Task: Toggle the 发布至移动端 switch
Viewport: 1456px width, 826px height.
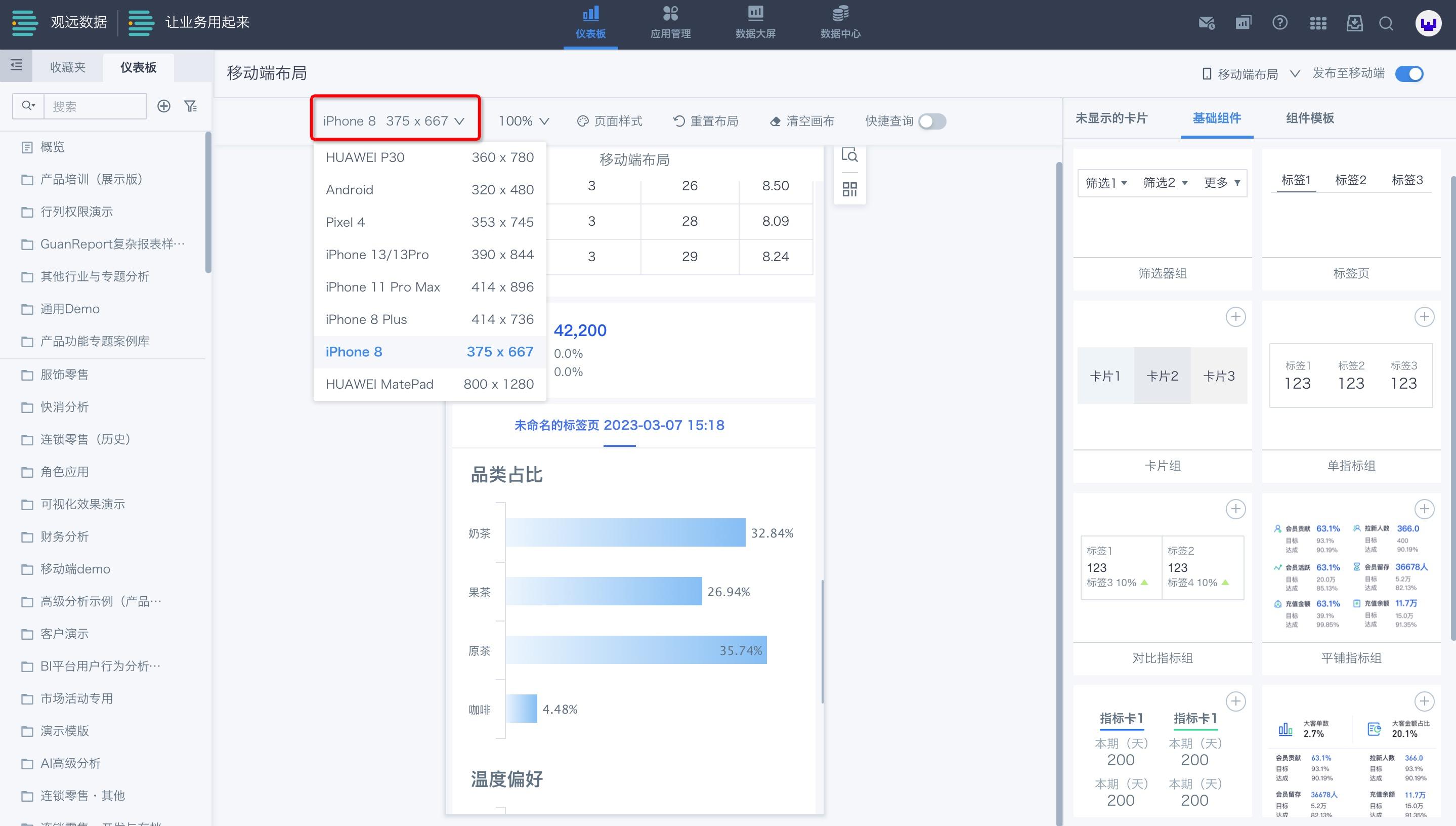Action: point(1409,74)
